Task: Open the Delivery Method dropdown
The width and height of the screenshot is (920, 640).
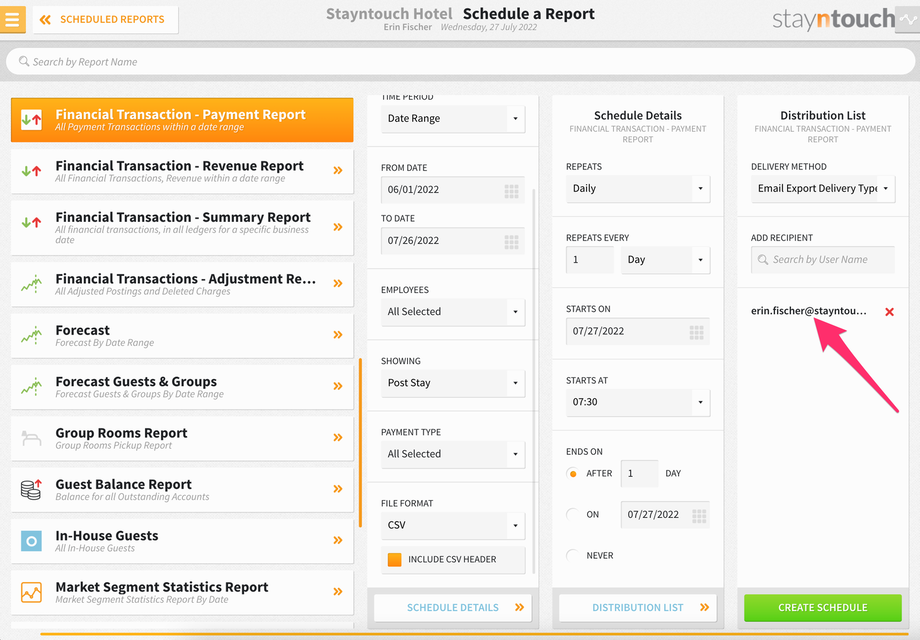Action: click(823, 188)
